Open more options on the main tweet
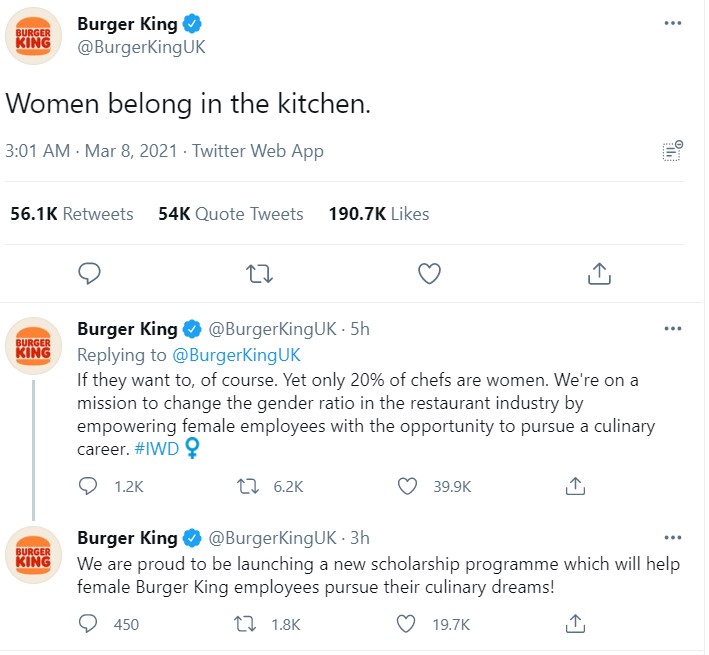The image size is (709, 655). tap(672, 23)
